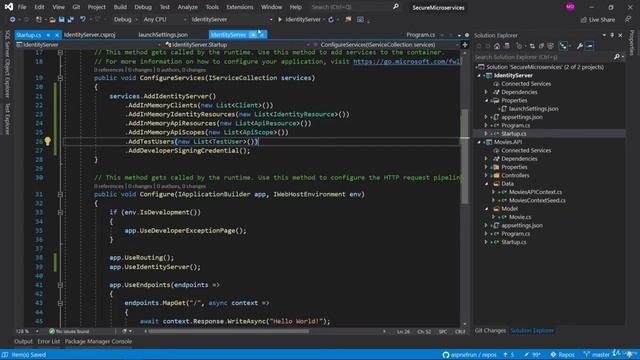
Task: Click the Save icon in toolbar
Action: (x=62, y=19)
